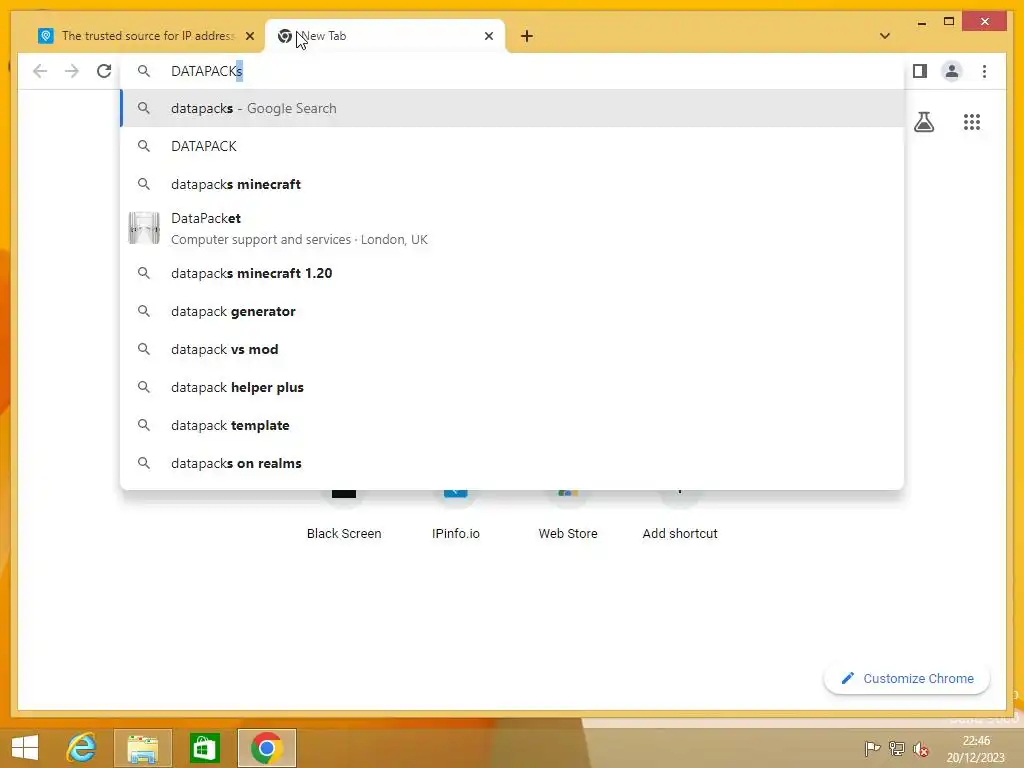Reload the current page
The image size is (1024, 768).
(x=104, y=71)
